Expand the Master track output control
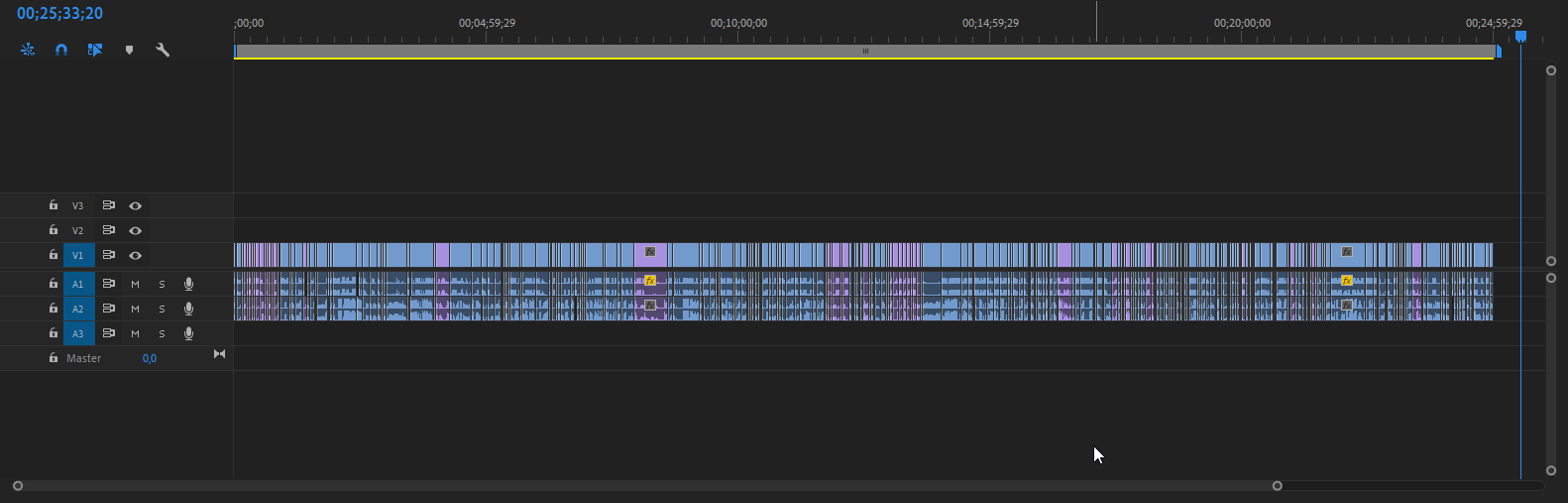Viewport: 1568px width, 503px height. pyautogui.click(x=219, y=354)
